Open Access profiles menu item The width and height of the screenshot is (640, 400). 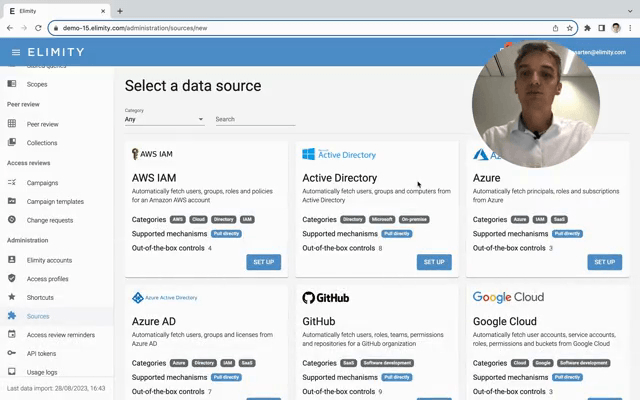click(x=47, y=279)
